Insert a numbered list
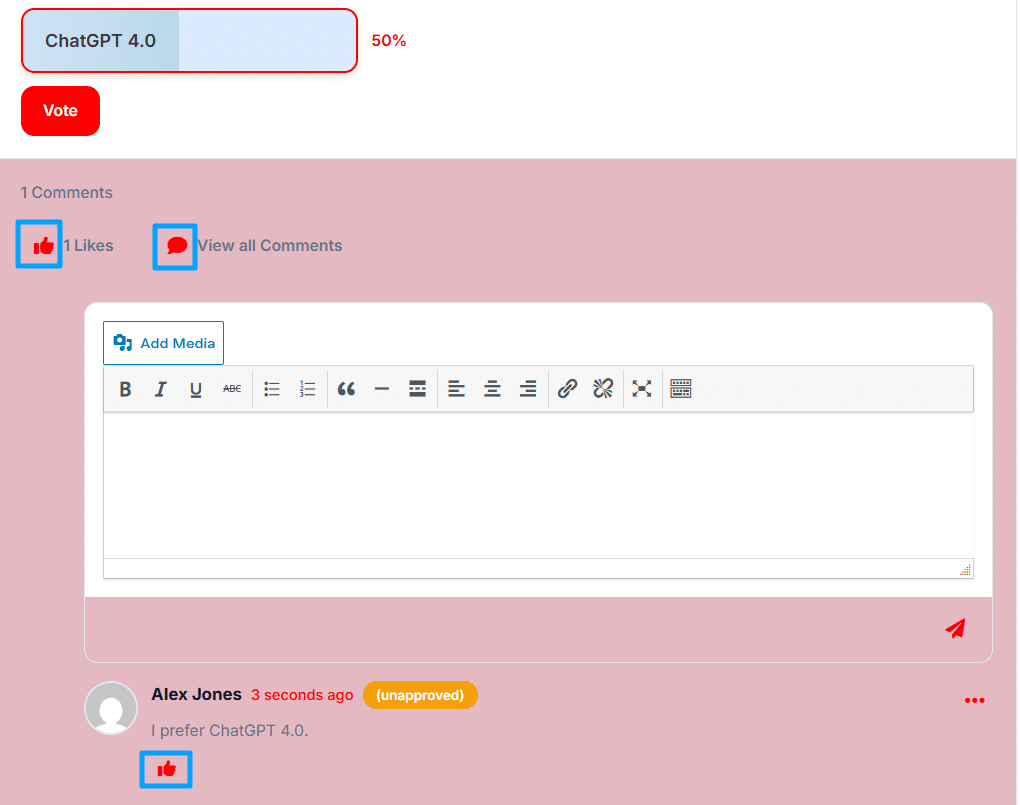The height and width of the screenshot is (805, 1020). tap(307, 389)
